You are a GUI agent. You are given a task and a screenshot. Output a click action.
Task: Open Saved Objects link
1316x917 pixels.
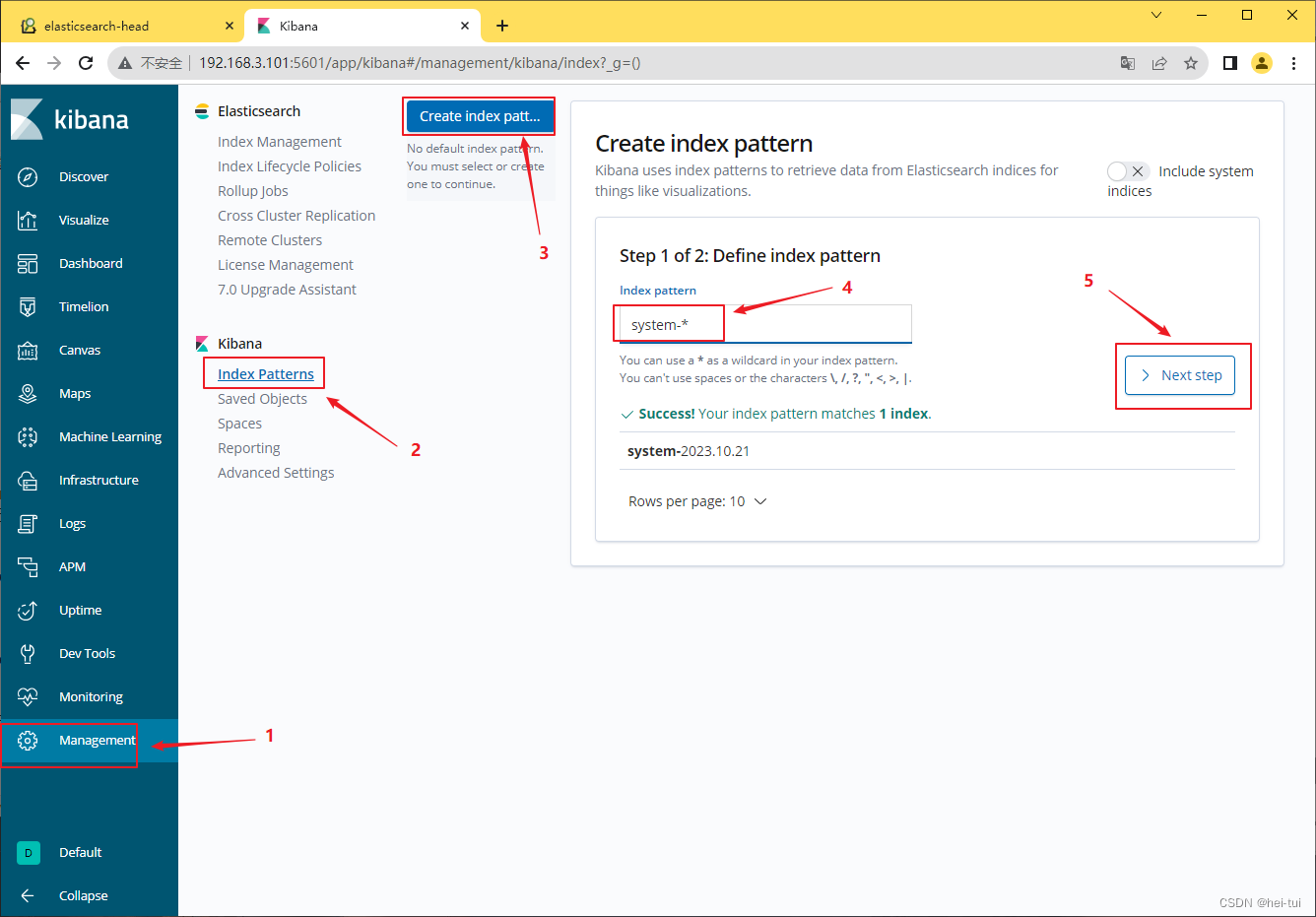point(262,399)
